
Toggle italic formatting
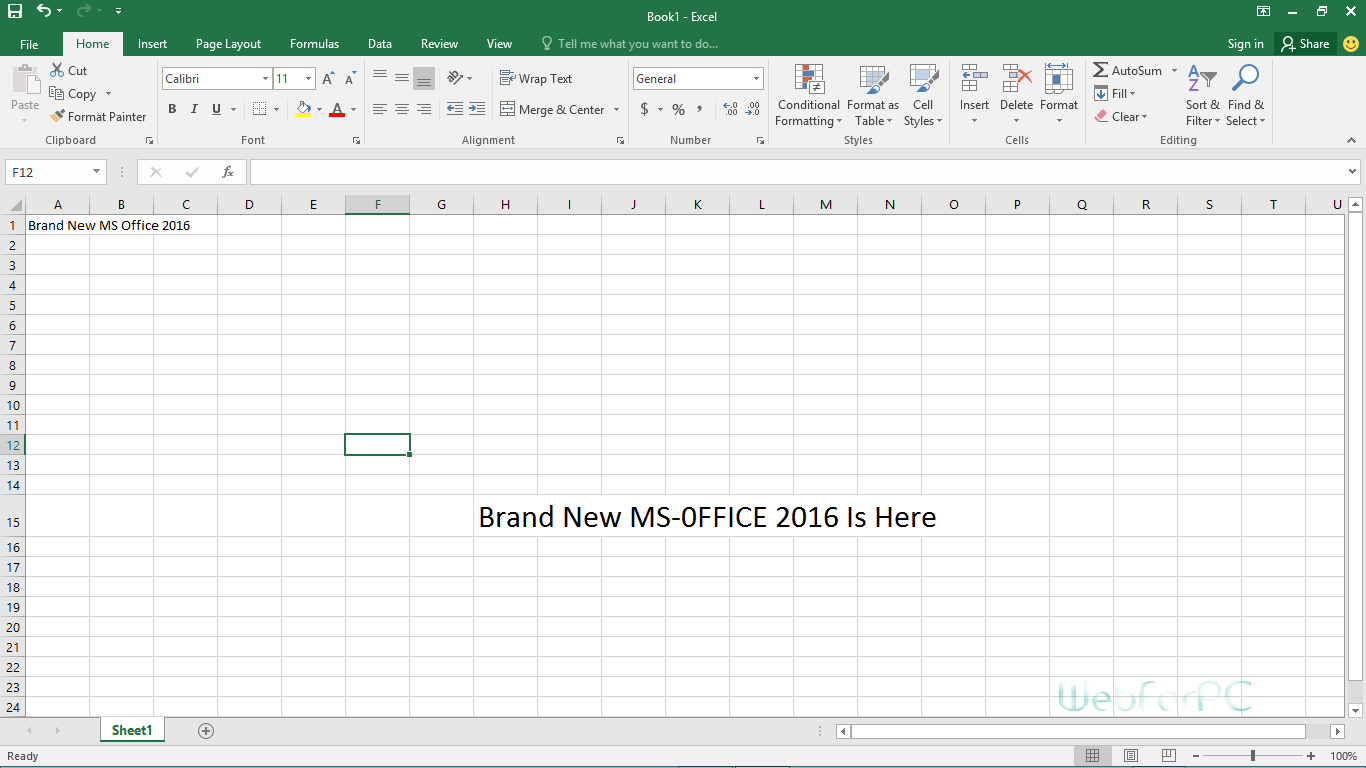click(x=194, y=109)
